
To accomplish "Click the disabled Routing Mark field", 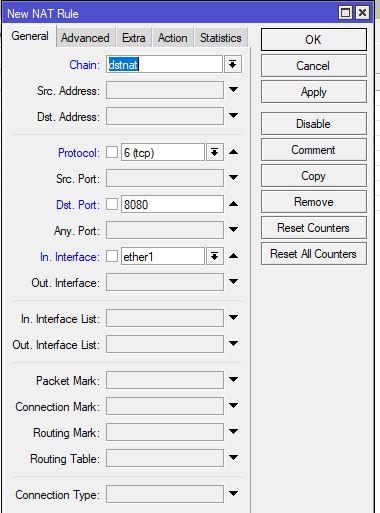I will click(165, 432).
